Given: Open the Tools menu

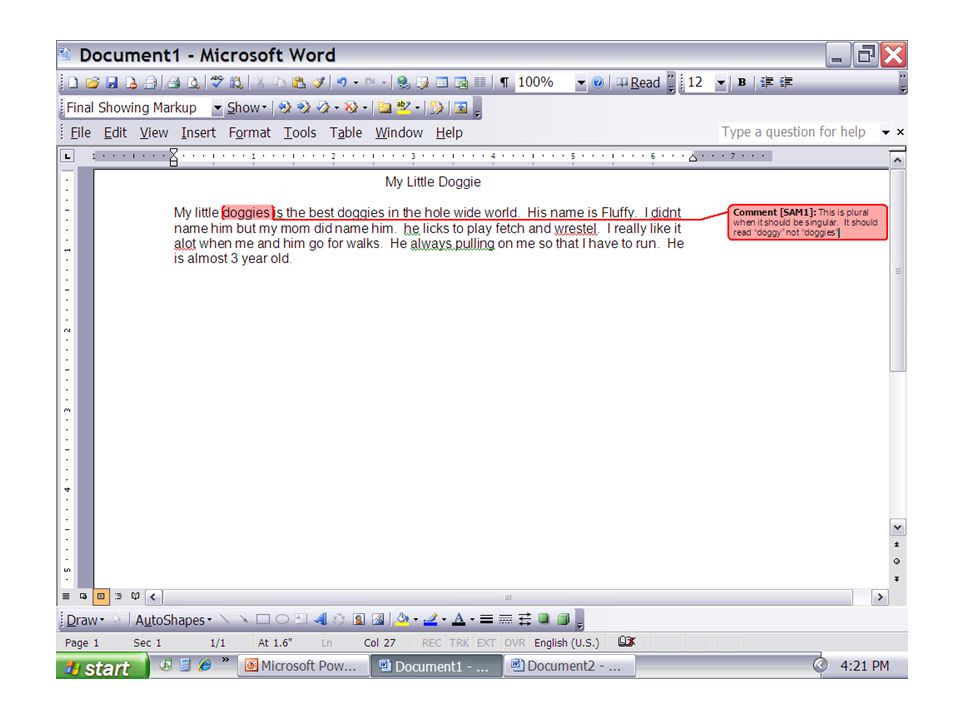Looking at the screenshot, I should tap(300, 133).
